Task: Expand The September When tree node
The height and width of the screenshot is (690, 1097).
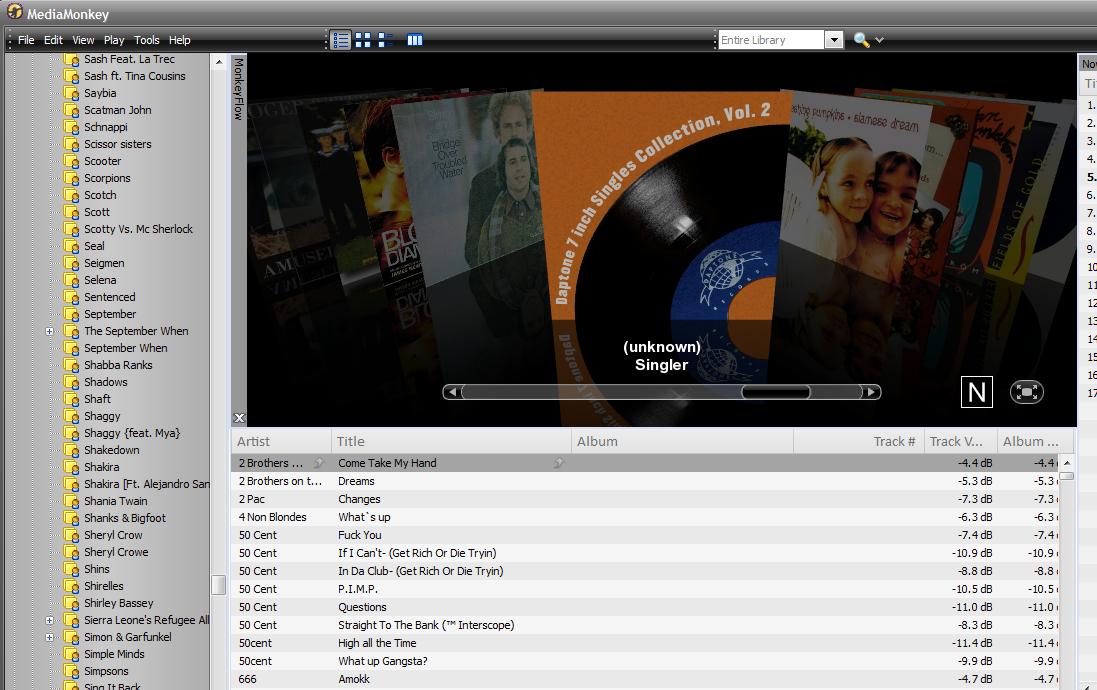Action: point(50,331)
